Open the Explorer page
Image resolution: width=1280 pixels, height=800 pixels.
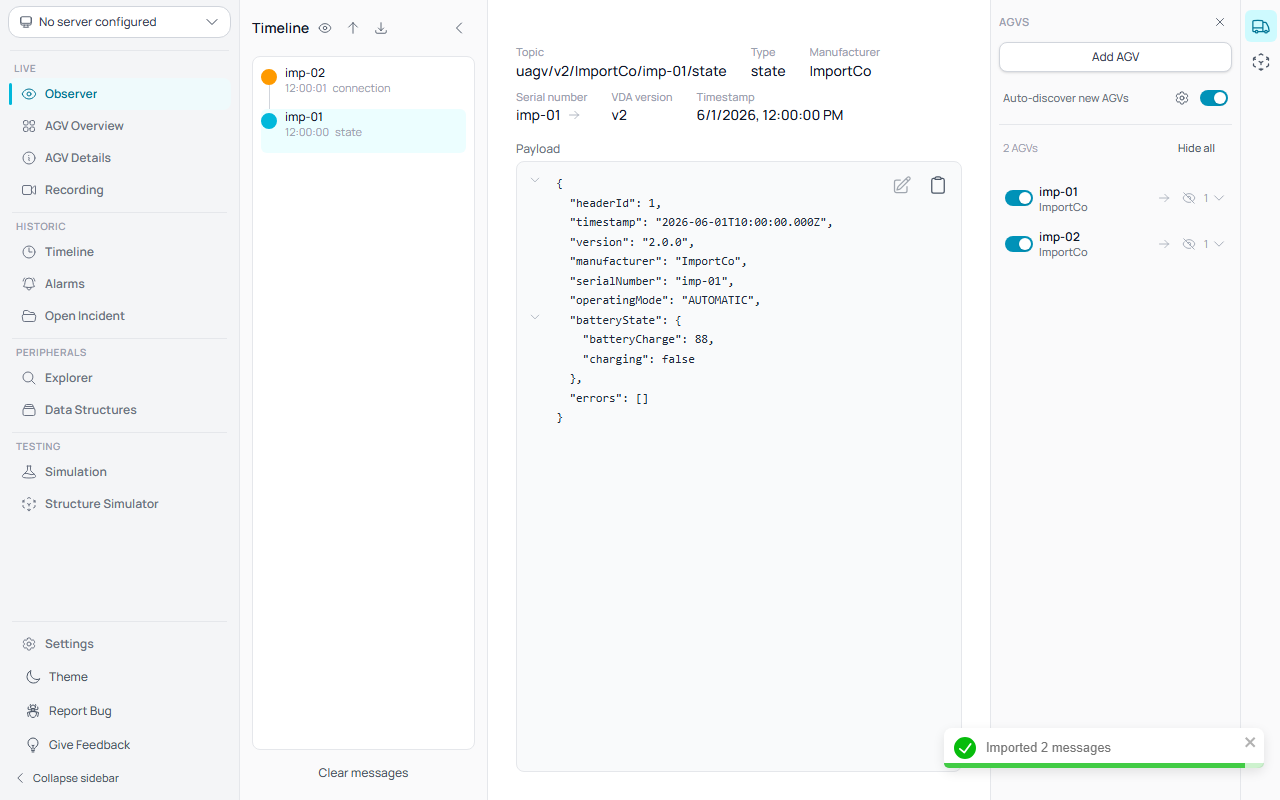pos(120,378)
